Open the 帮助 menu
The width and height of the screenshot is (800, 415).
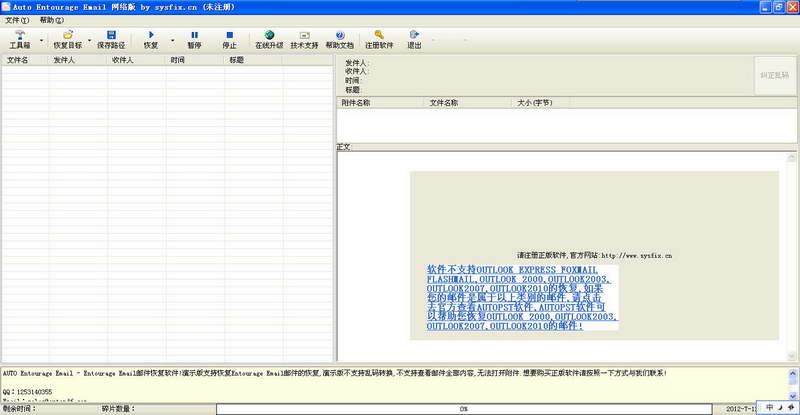[x=52, y=20]
